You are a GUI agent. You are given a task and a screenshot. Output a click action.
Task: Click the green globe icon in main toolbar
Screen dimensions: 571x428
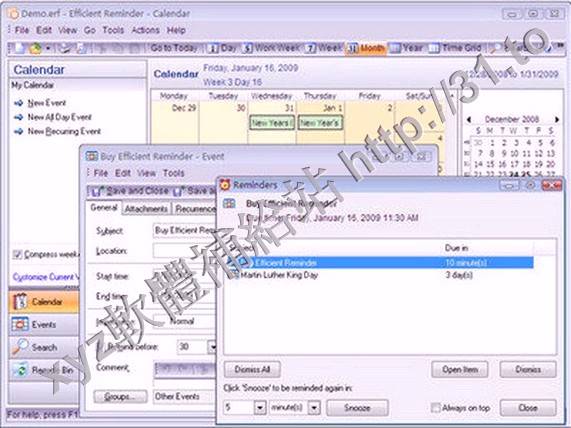[x=35, y=48]
